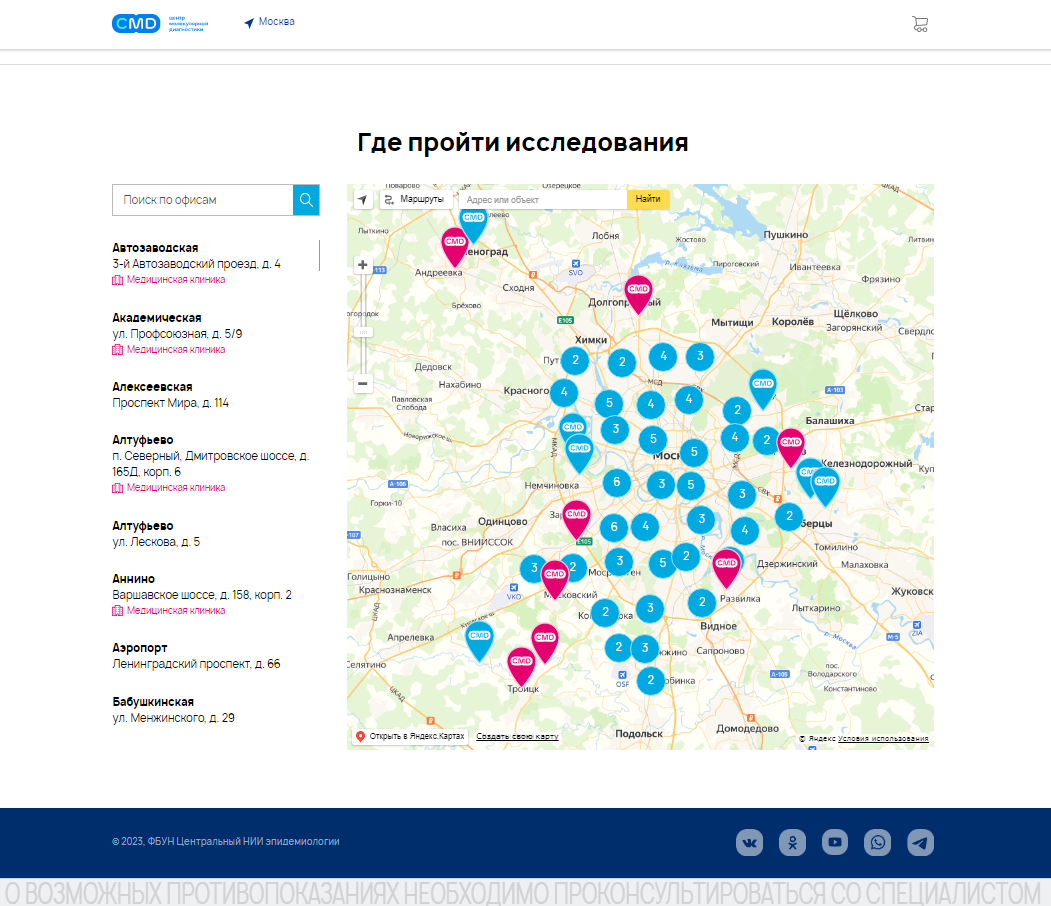1051x906 pixels.
Task: Select the Академическая office entry
Action: 178,333
